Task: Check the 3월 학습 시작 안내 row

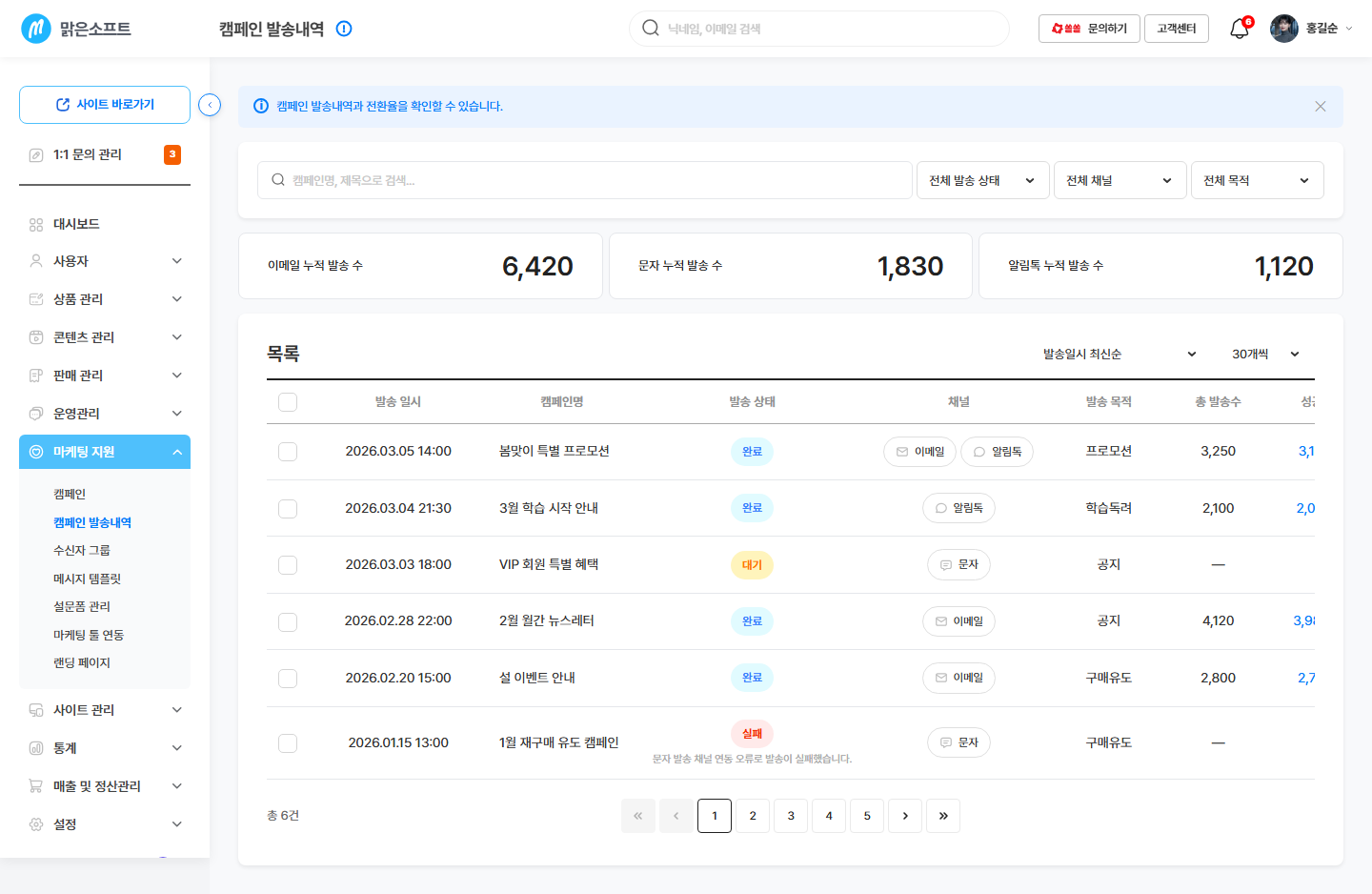Action: coord(288,509)
